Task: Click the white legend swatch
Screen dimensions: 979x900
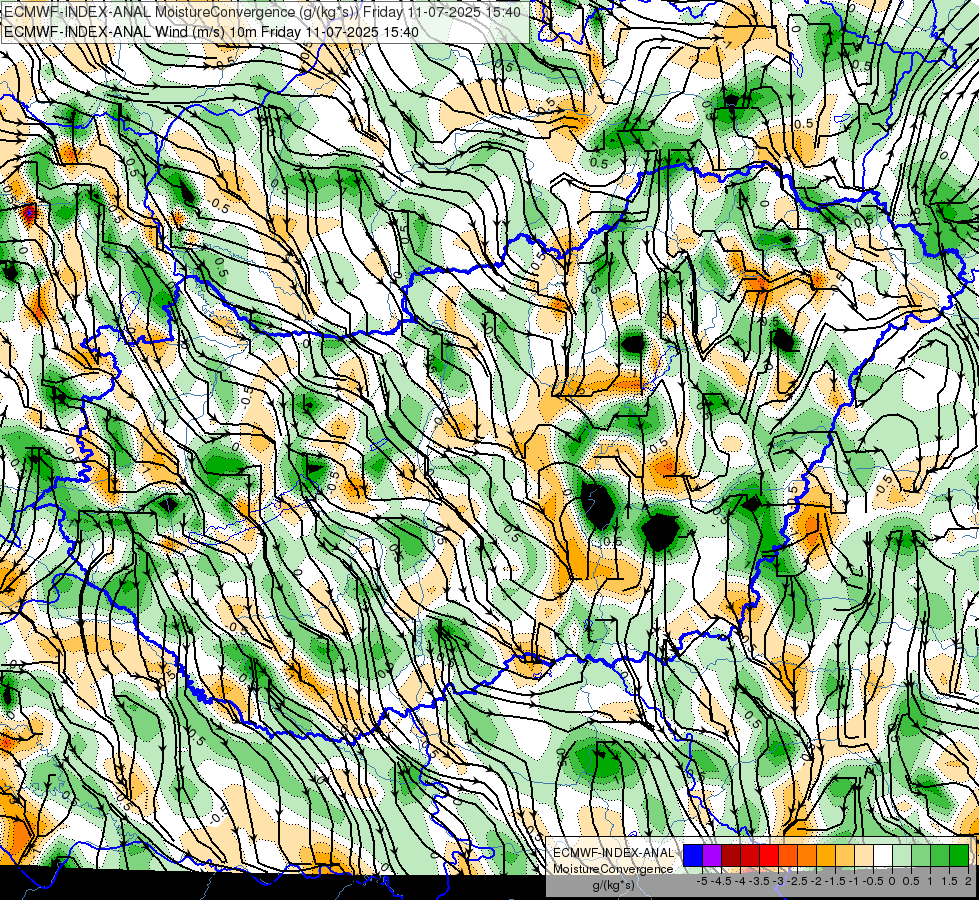Action: click(883, 855)
